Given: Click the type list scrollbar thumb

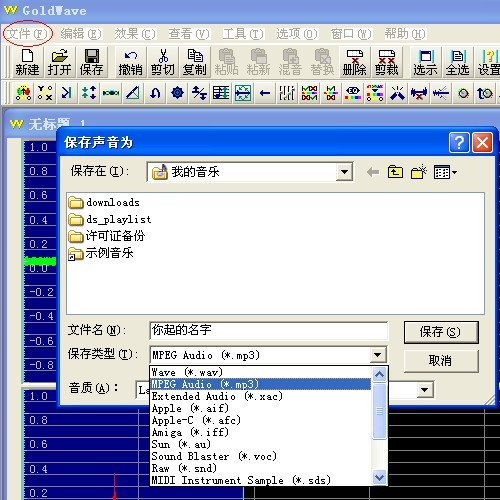Looking at the screenshot, I should click(380, 411).
